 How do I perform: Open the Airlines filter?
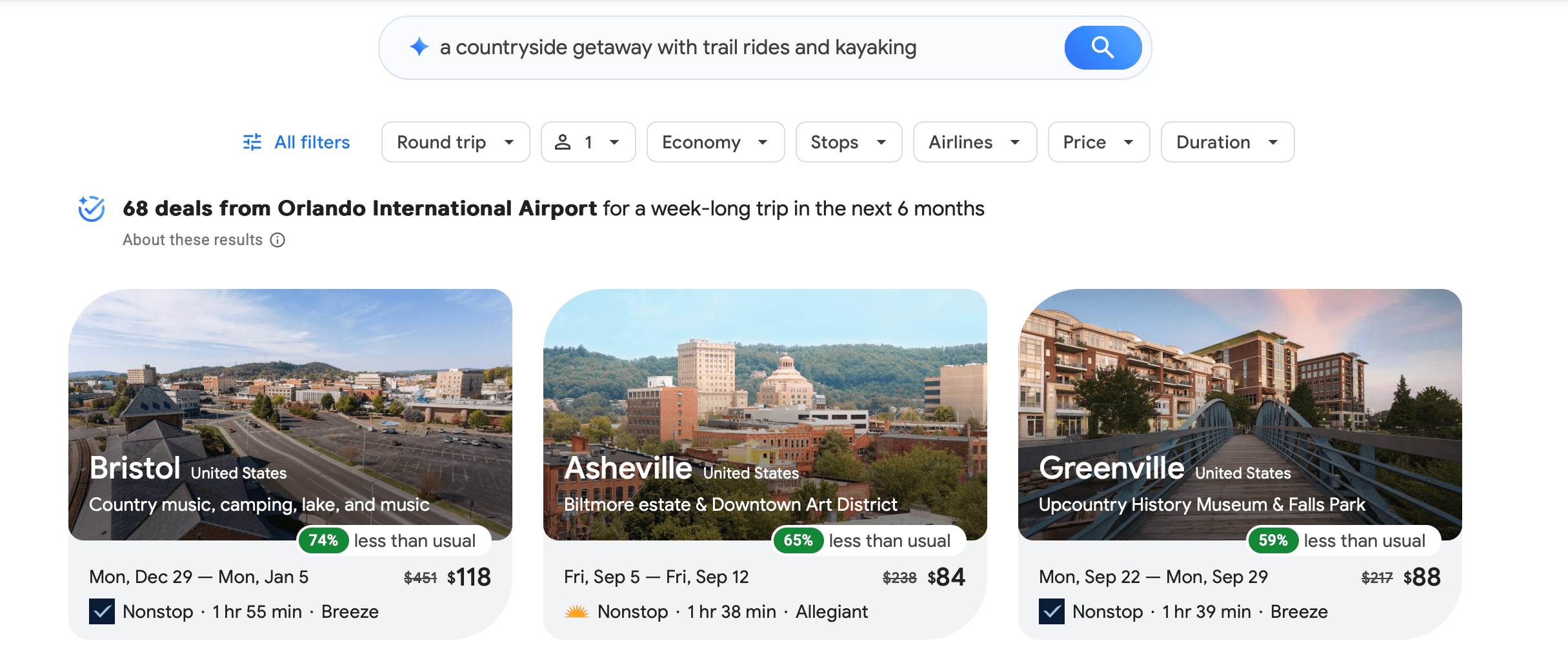click(x=974, y=142)
